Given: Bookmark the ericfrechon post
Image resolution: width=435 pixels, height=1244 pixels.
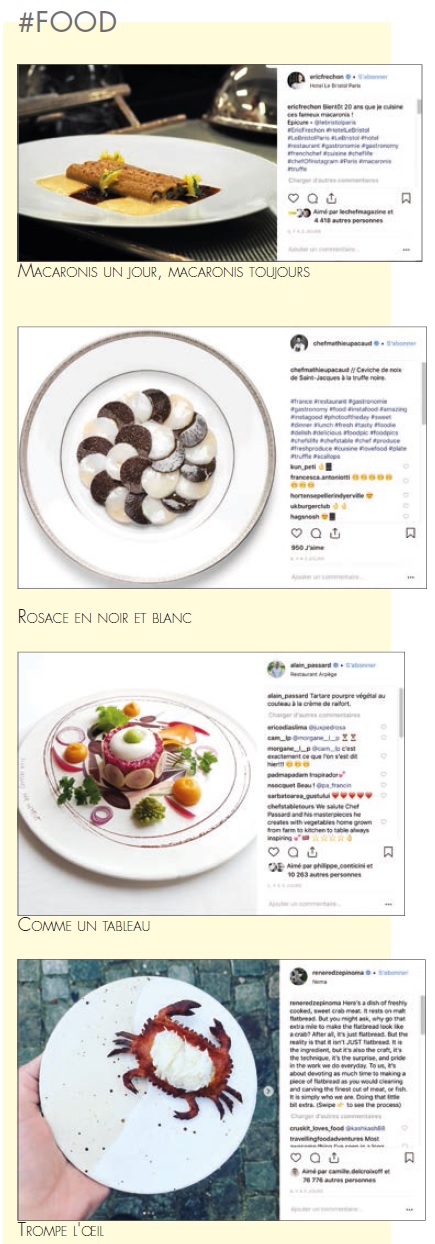Looking at the screenshot, I should [406, 198].
